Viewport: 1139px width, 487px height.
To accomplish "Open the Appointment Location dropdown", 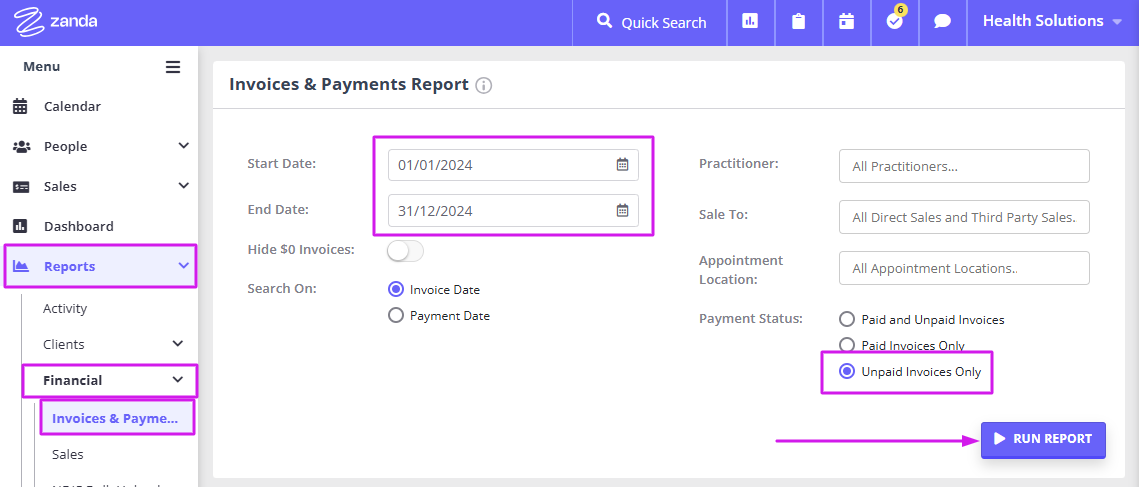I will (x=964, y=267).
